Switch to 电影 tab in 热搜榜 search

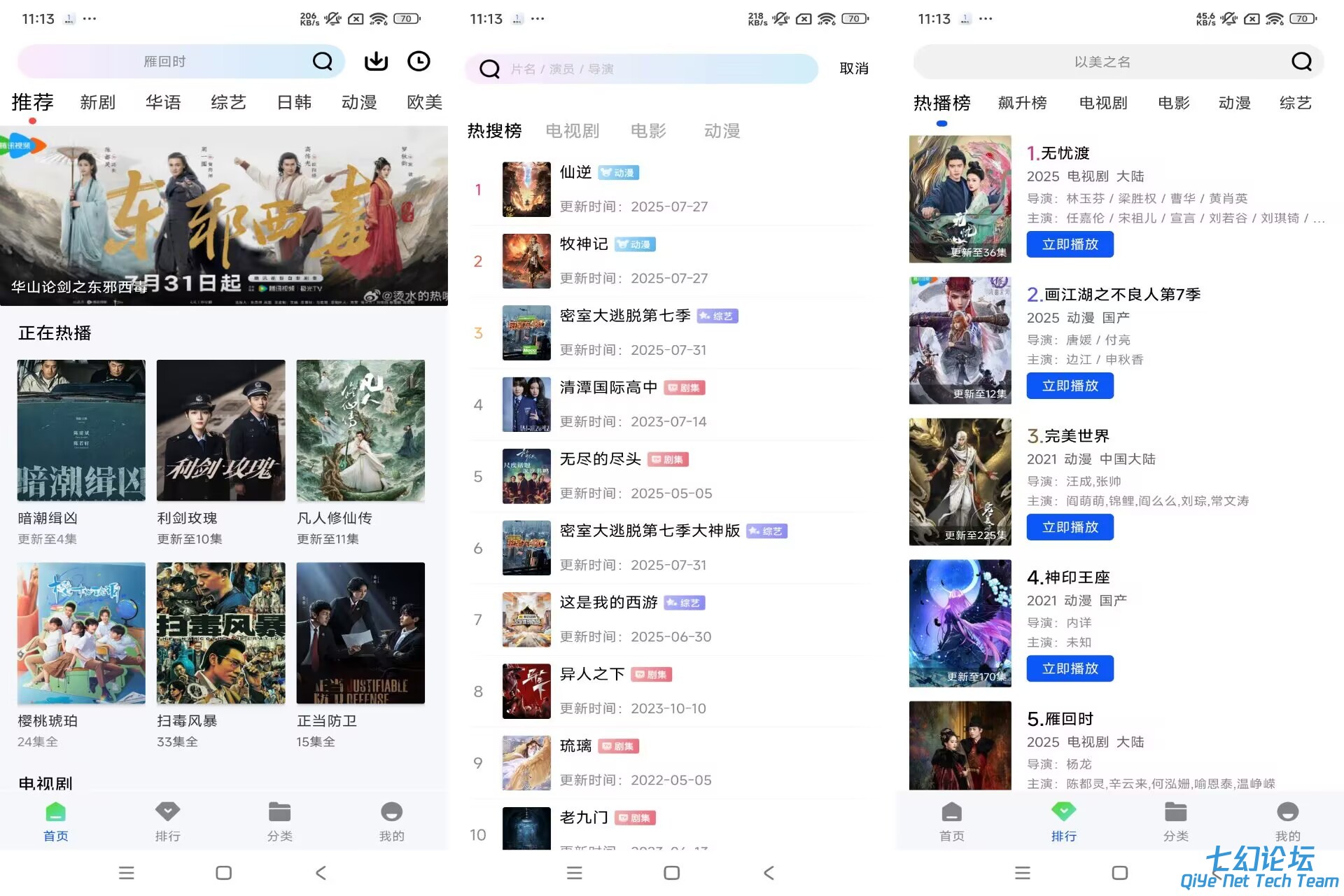tap(647, 131)
